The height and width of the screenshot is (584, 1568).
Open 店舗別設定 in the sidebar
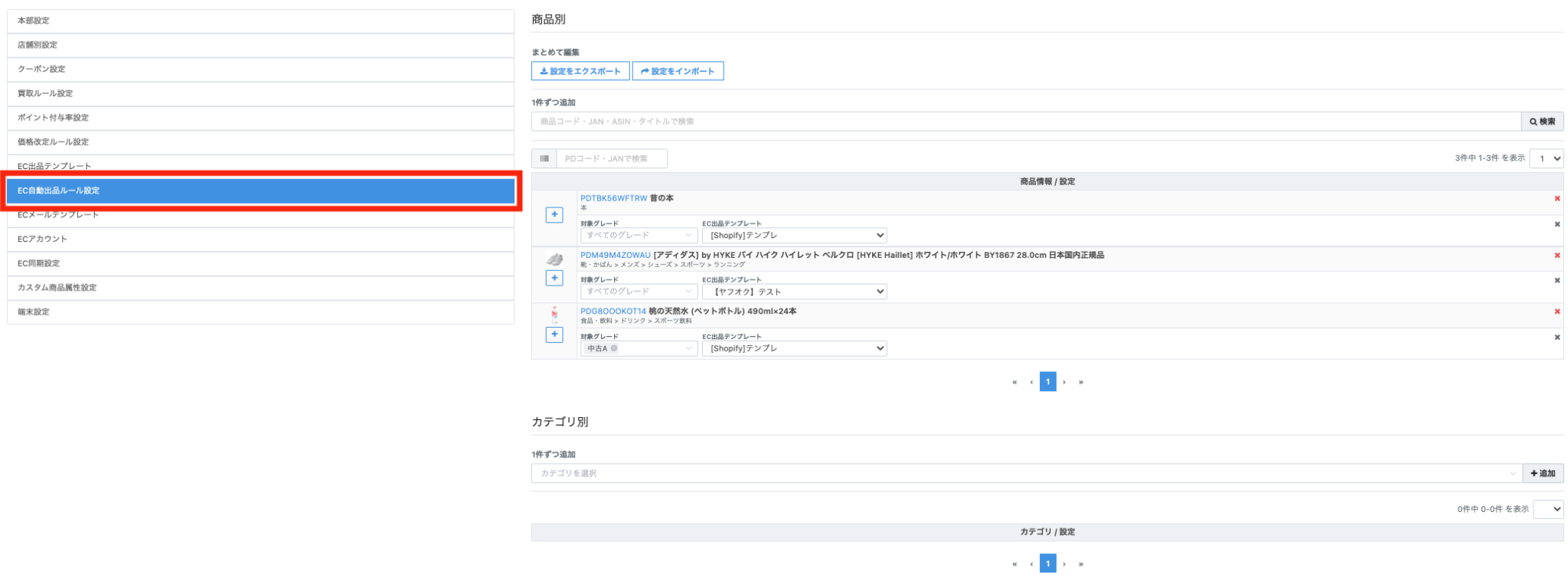260,45
